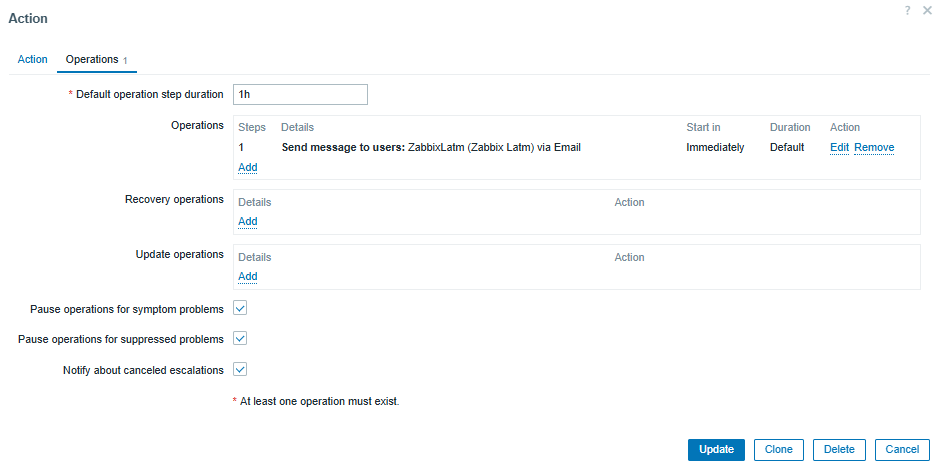The height and width of the screenshot is (470, 939).
Task: Remove the ZabbixLatm email operation
Action: pos(874,147)
